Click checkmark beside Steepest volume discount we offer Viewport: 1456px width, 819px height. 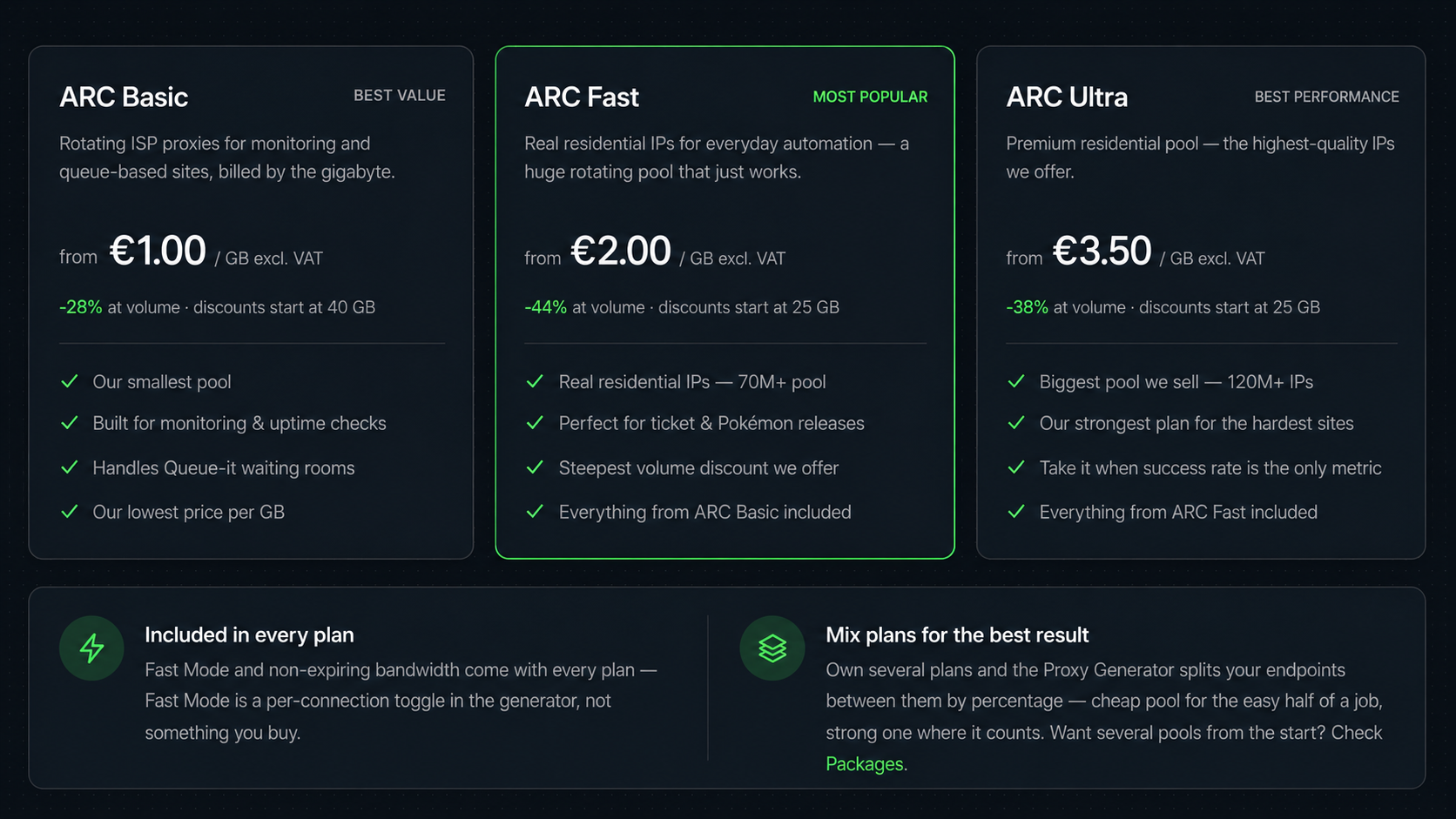click(x=535, y=467)
